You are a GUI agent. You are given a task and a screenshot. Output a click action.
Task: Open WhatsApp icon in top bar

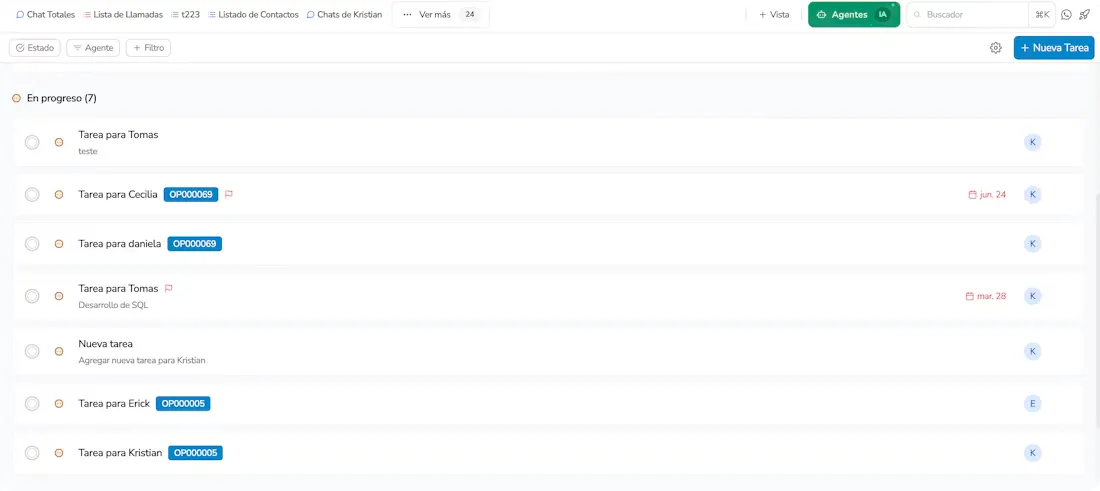tap(1066, 15)
